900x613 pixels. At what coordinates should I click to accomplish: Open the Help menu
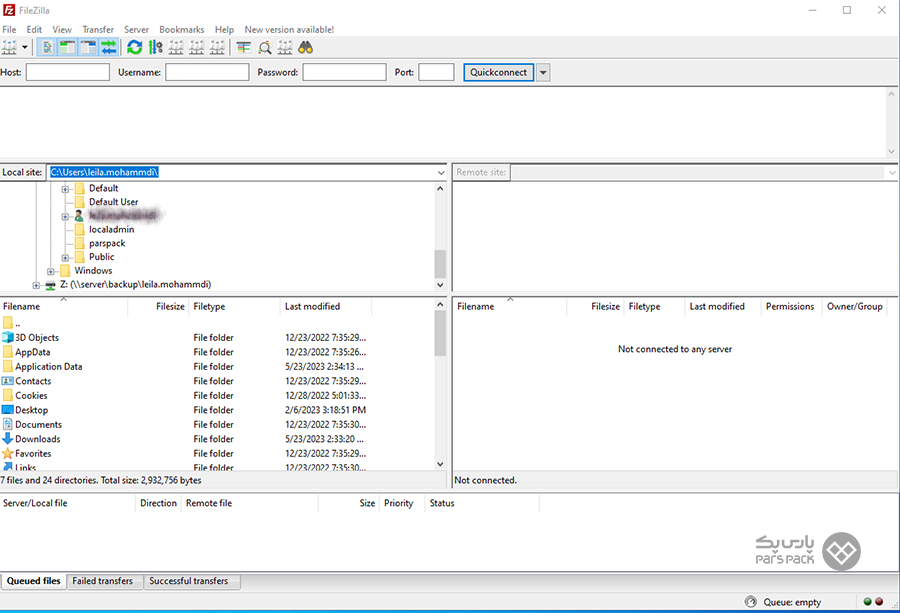[224, 29]
